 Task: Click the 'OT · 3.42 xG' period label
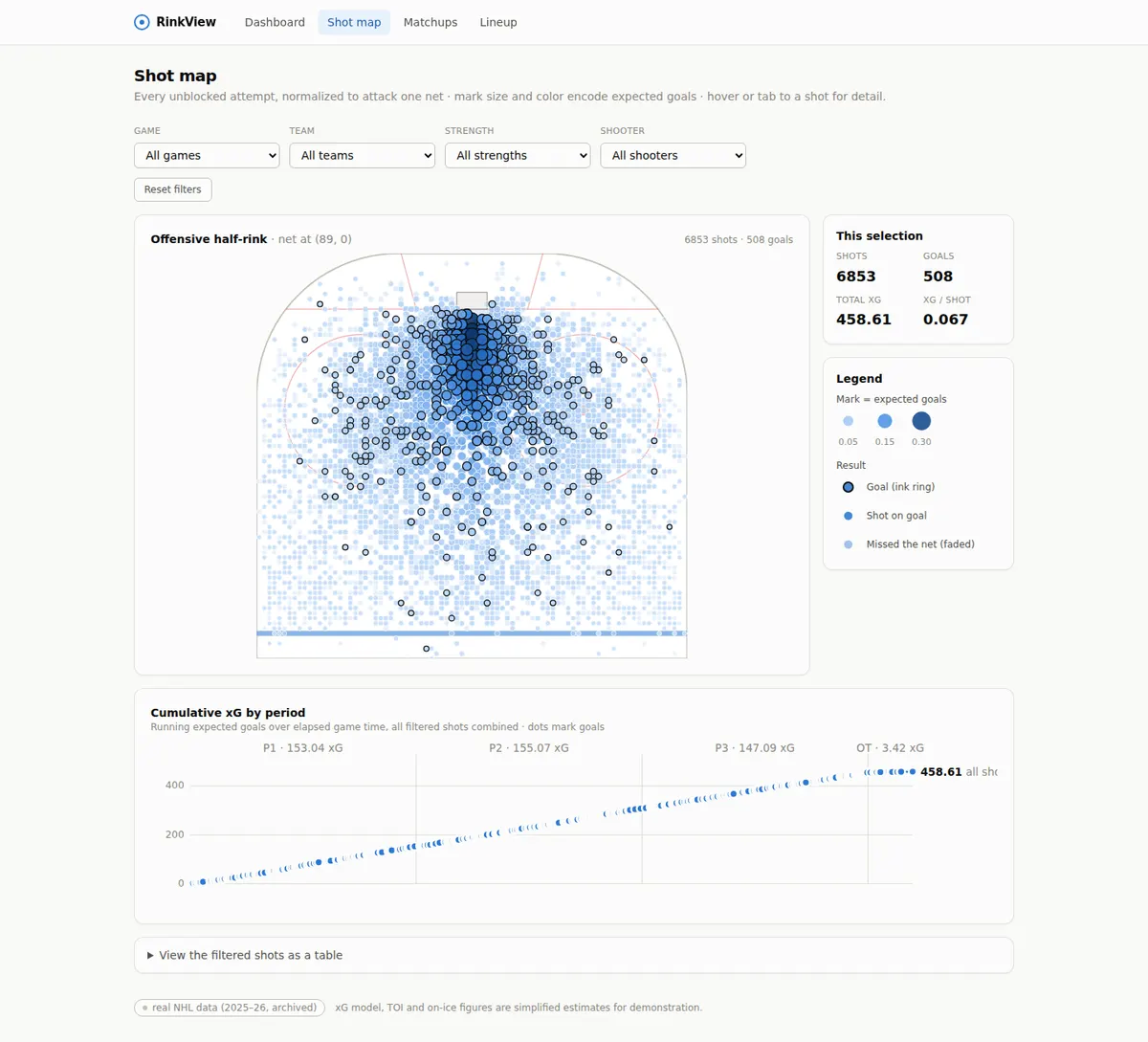click(x=890, y=748)
